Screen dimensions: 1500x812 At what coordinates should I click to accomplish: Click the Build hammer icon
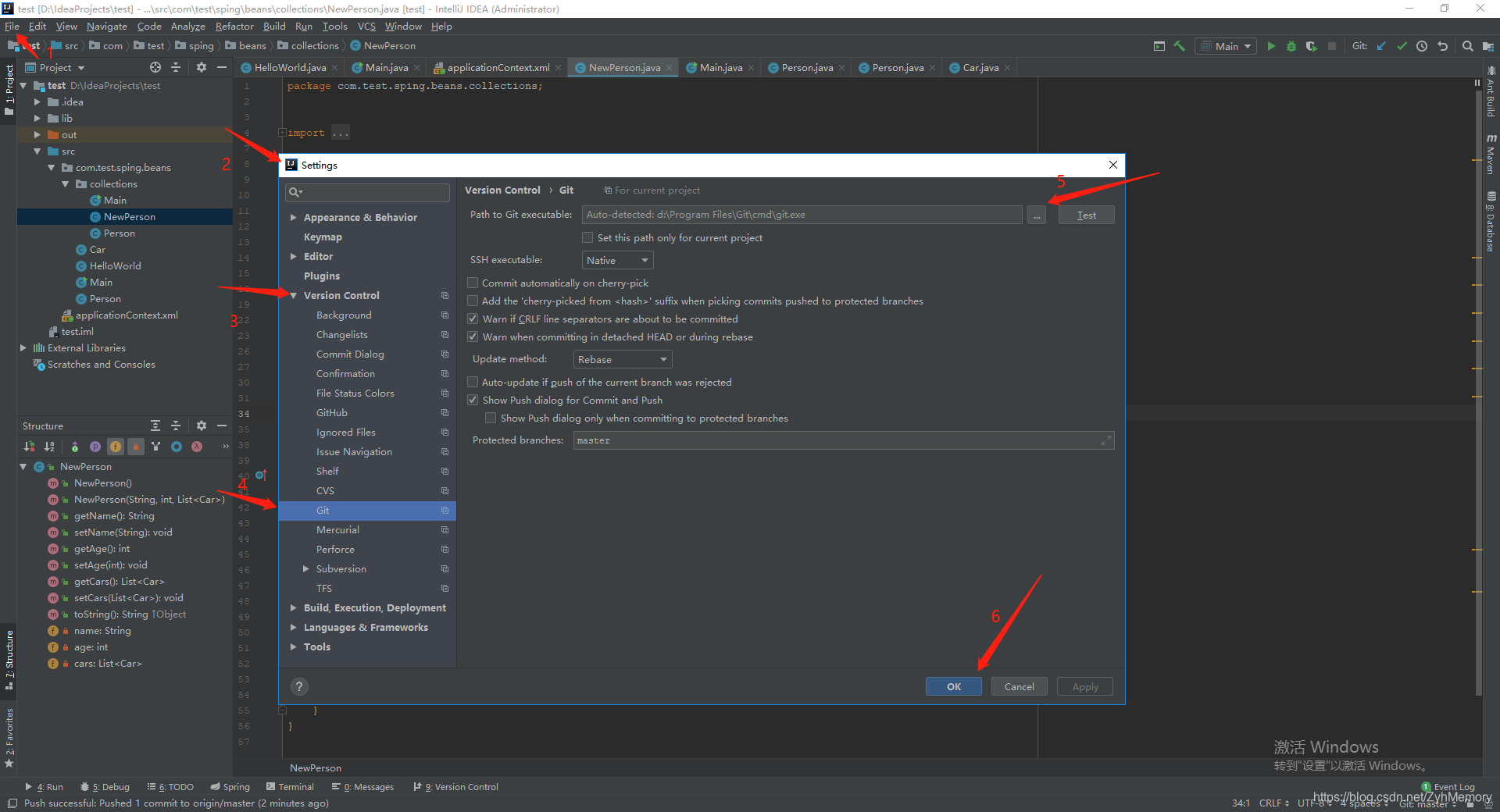pyautogui.click(x=1180, y=46)
